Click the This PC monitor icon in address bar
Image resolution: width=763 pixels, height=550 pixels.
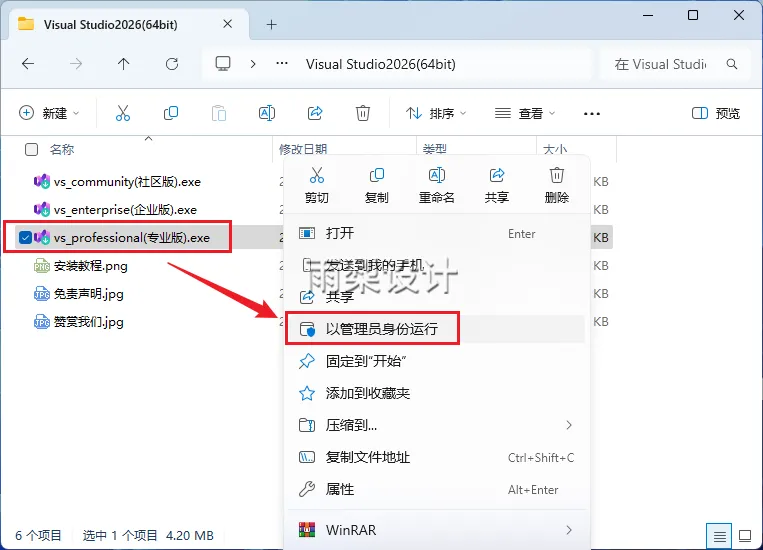(223, 64)
